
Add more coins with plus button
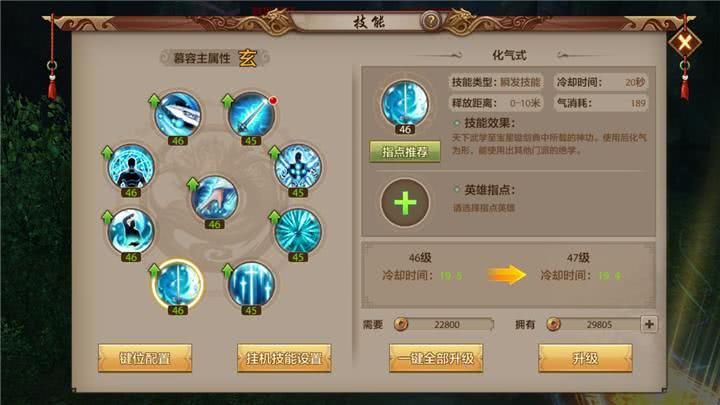(649, 324)
